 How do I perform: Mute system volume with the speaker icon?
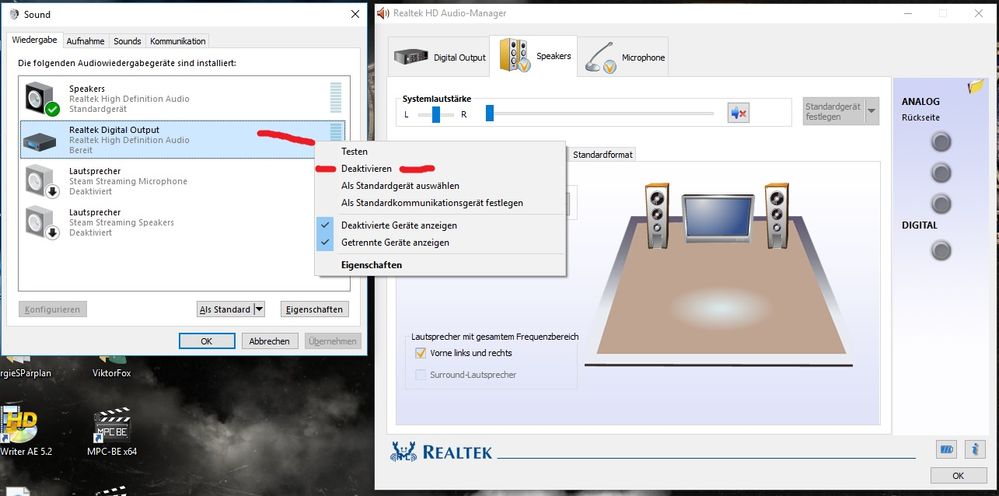[x=738, y=113]
